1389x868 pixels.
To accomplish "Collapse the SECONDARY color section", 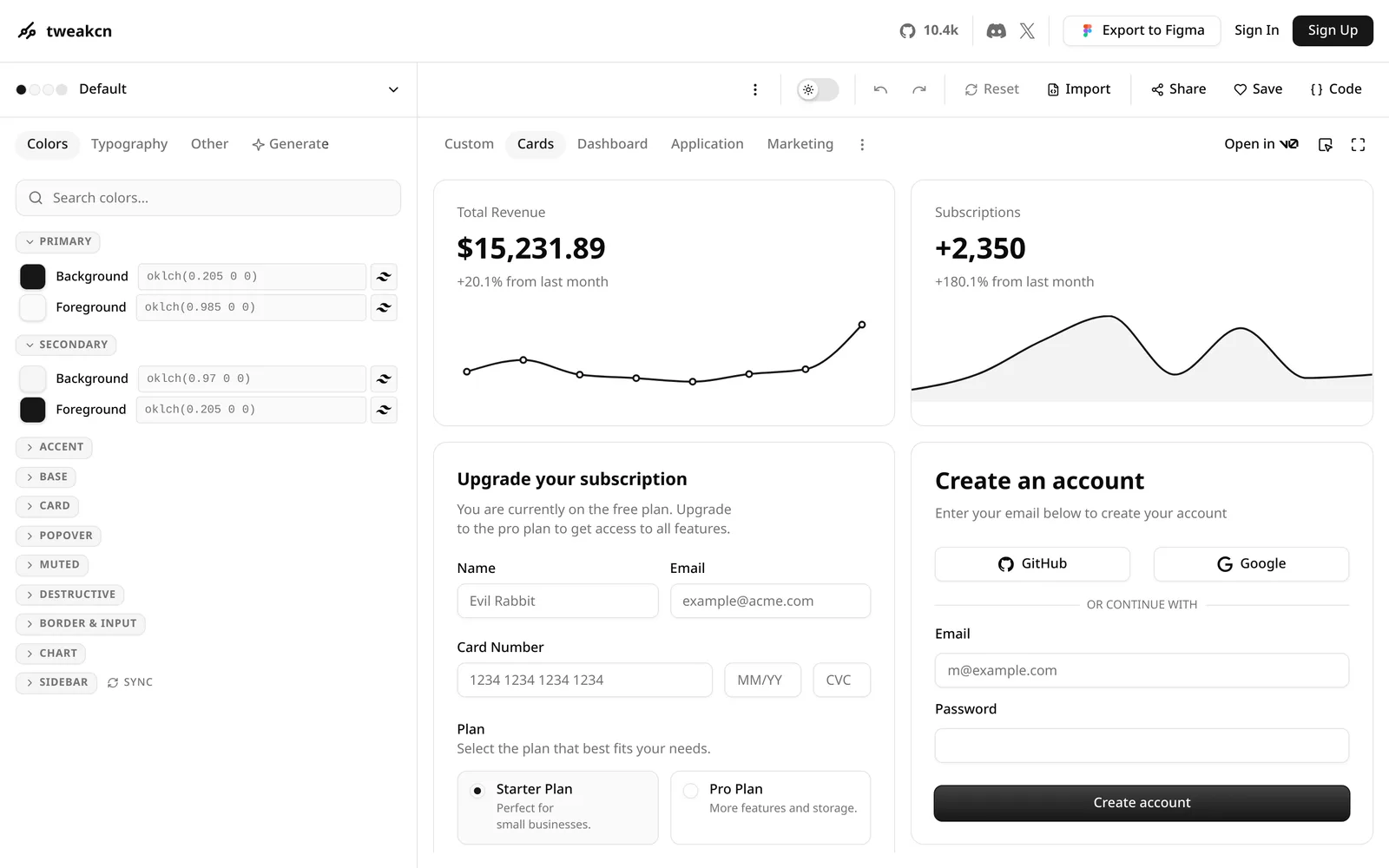I will coord(66,345).
